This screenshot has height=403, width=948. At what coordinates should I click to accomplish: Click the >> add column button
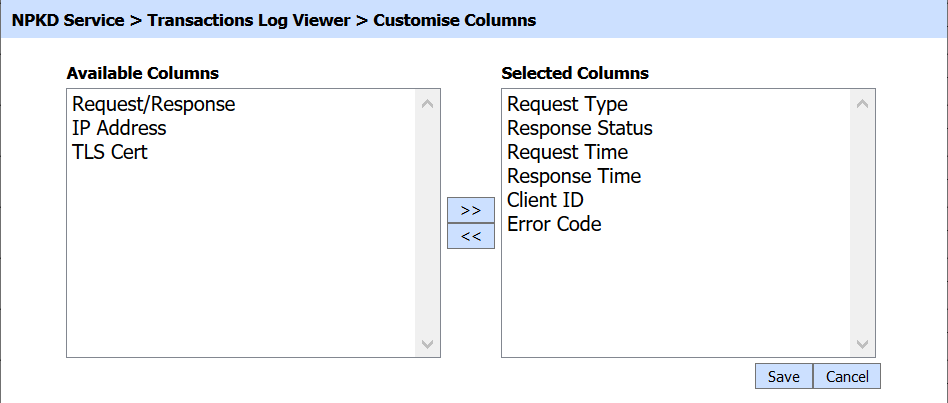471,210
